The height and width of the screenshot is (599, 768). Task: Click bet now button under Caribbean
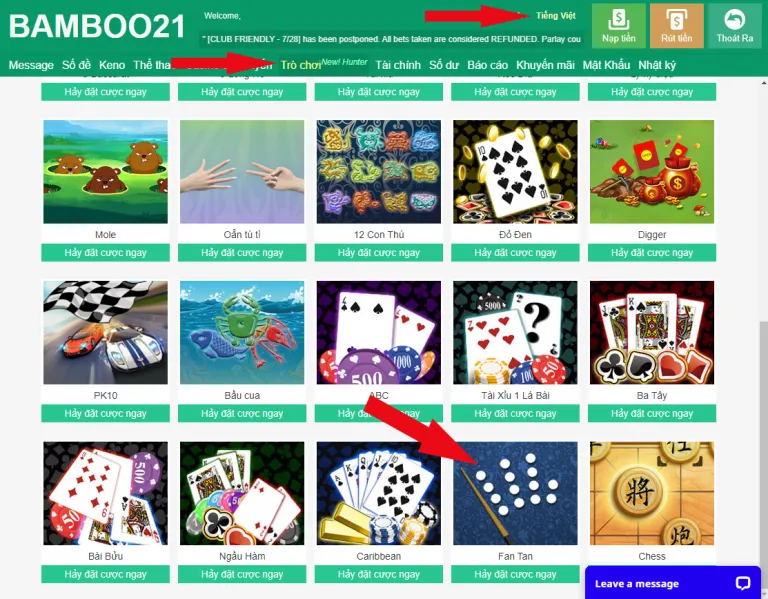point(379,574)
